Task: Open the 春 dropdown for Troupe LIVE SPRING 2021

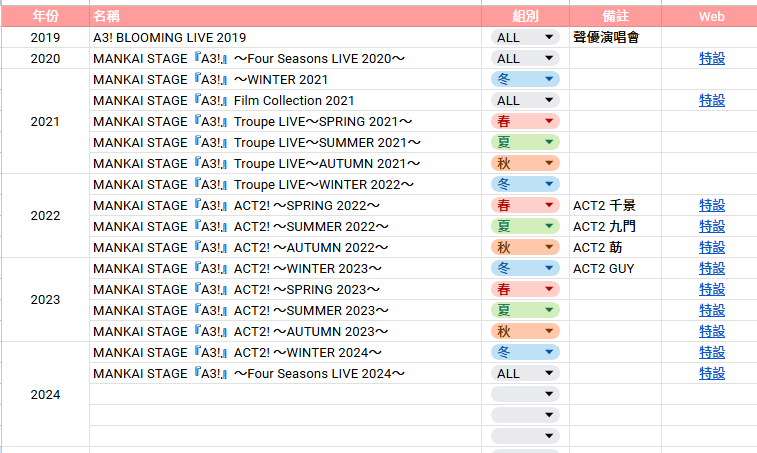Action: point(525,121)
